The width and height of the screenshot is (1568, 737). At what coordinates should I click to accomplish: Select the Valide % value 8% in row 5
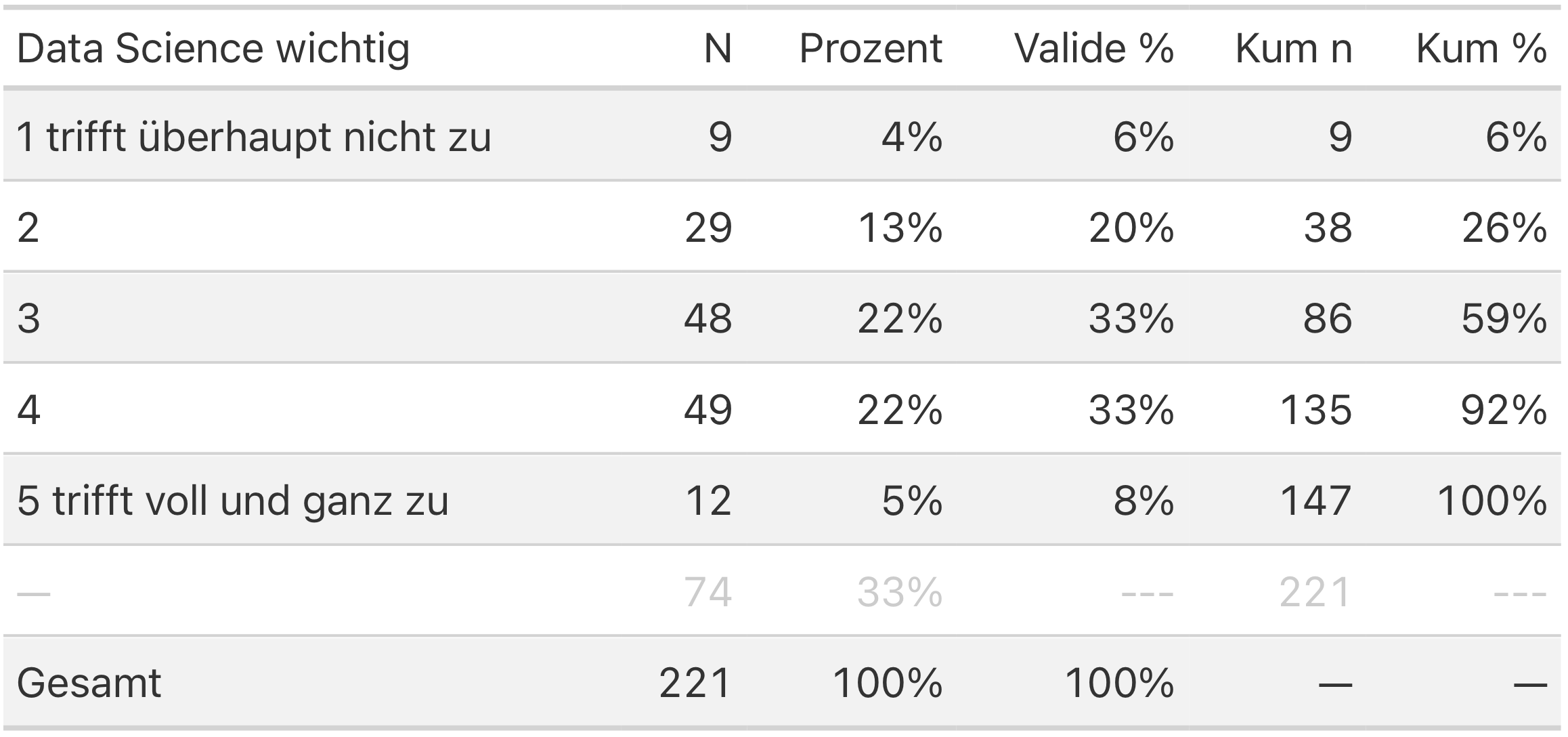[1144, 501]
